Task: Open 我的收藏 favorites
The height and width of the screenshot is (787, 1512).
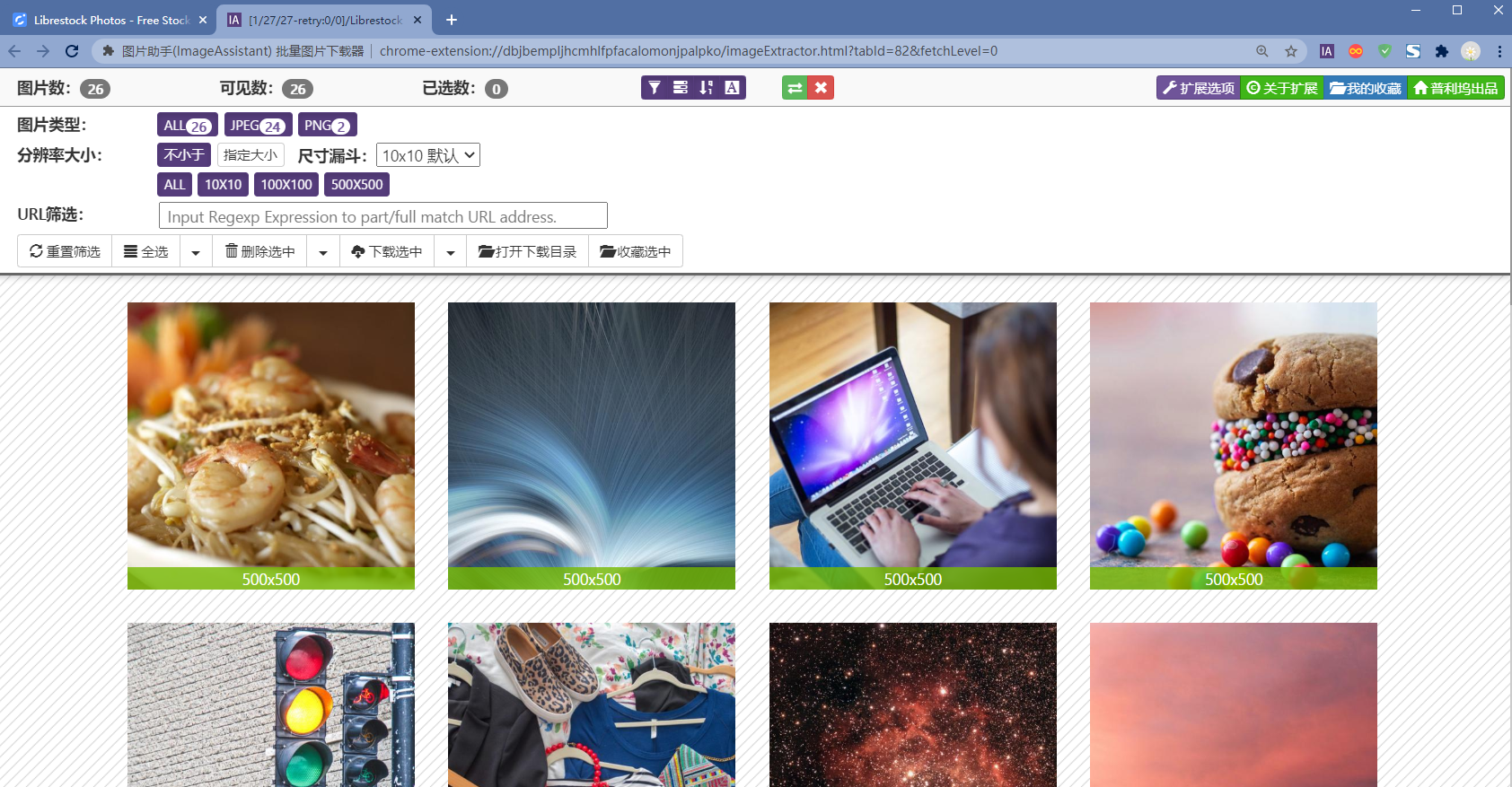Action: [x=1366, y=88]
